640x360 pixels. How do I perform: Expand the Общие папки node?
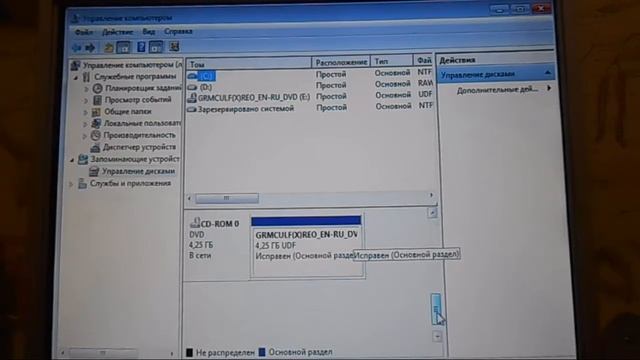[86, 112]
